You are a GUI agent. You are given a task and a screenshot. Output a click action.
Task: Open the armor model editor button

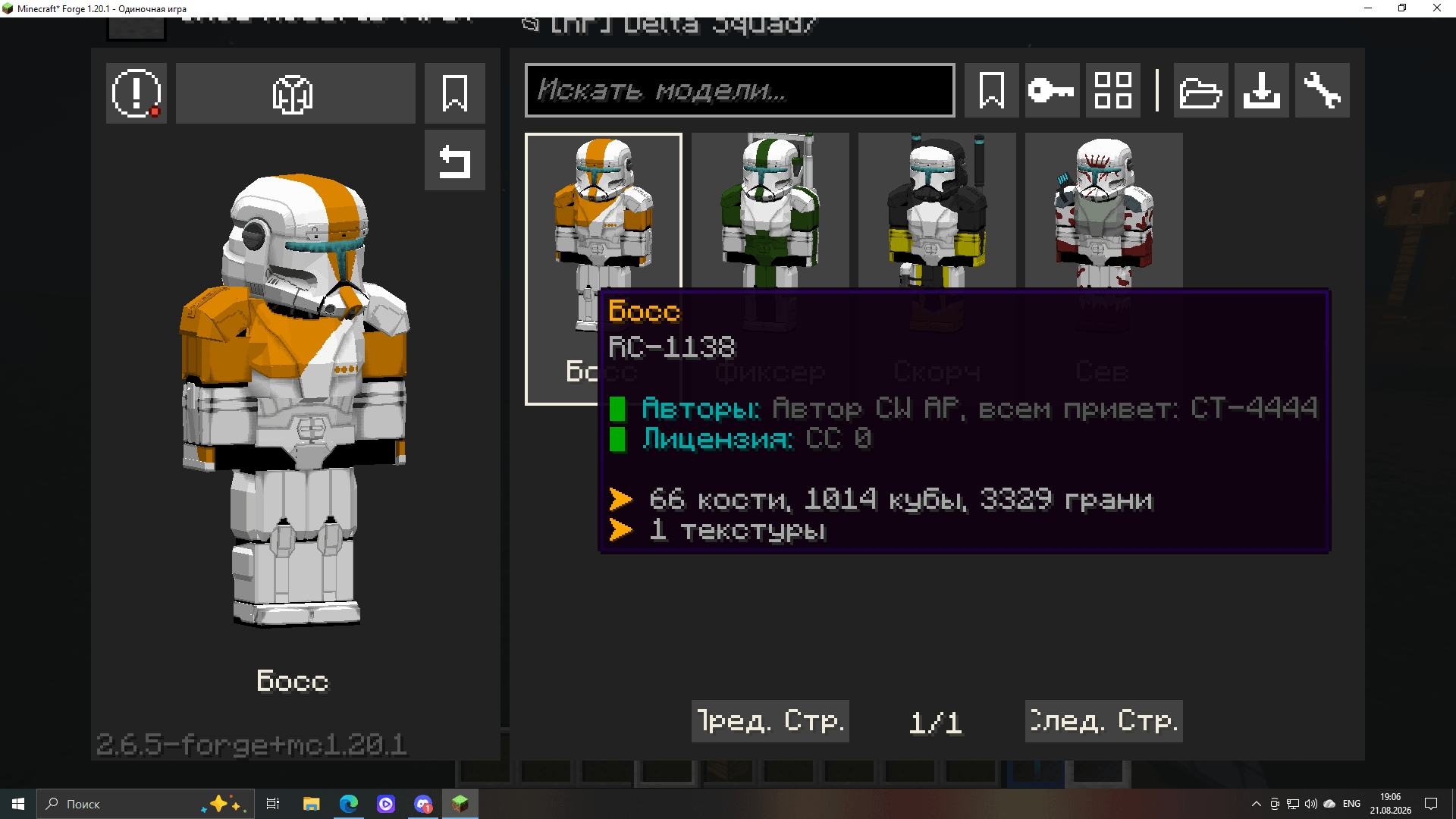[295, 93]
